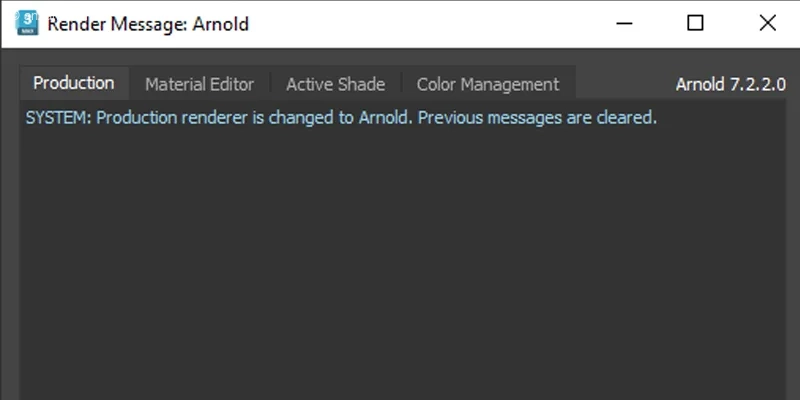This screenshot has width=800, height=400.
Task: Click the 3ds Max icon in title bar
Action: (x=27, y=23)
